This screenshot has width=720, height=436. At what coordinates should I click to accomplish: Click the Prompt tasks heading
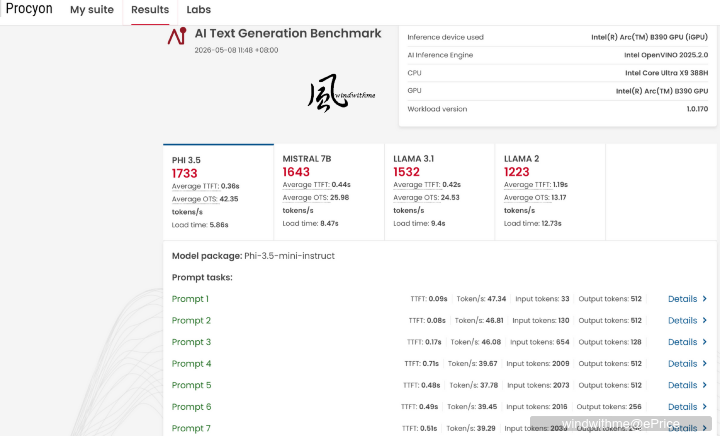[202, 278]
